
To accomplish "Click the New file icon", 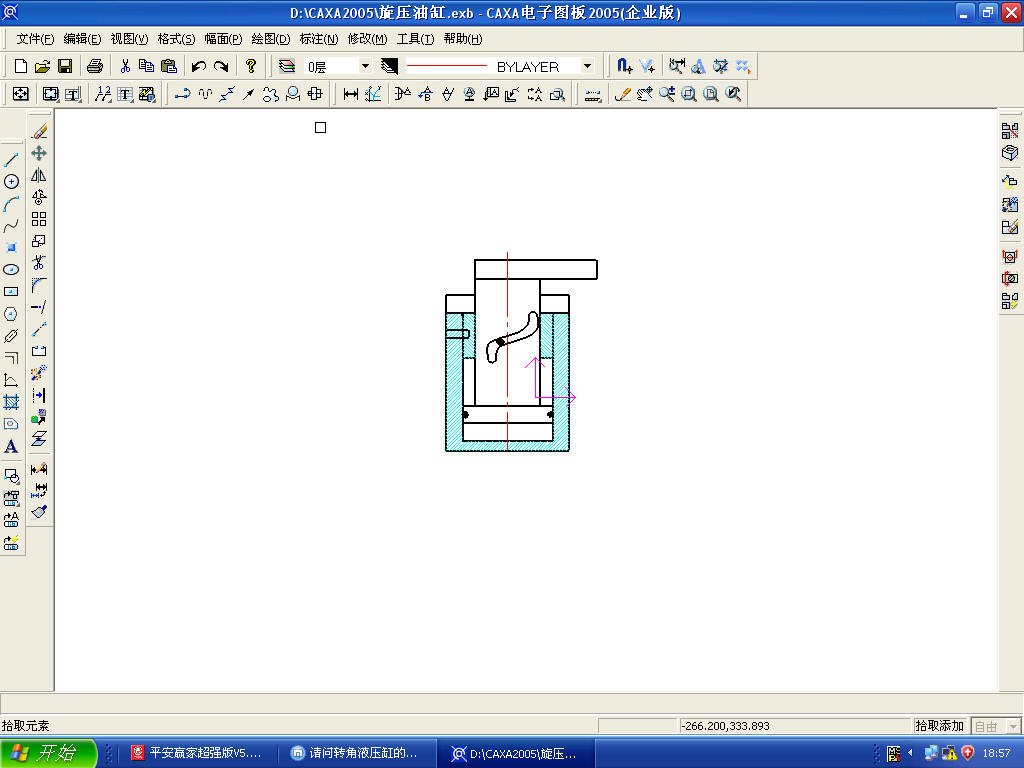I will pos(21,66).
